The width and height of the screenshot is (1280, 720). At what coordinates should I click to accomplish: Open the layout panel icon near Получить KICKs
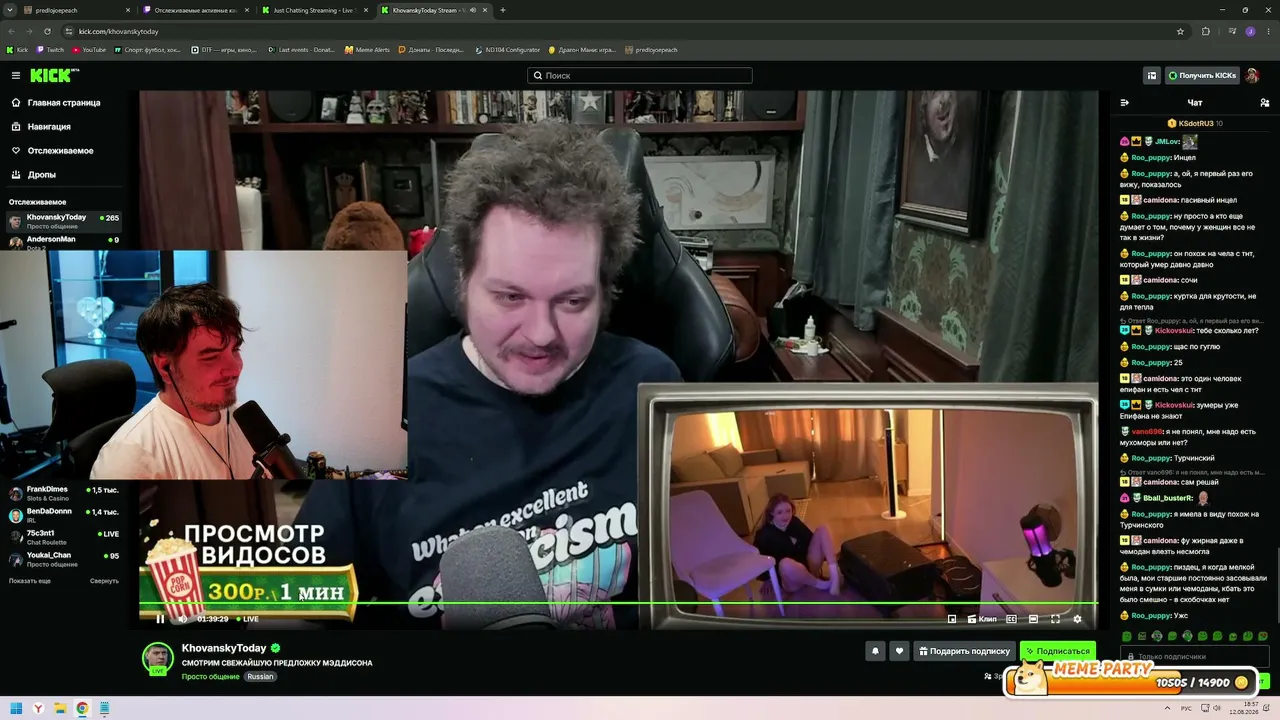[1152, 75]
